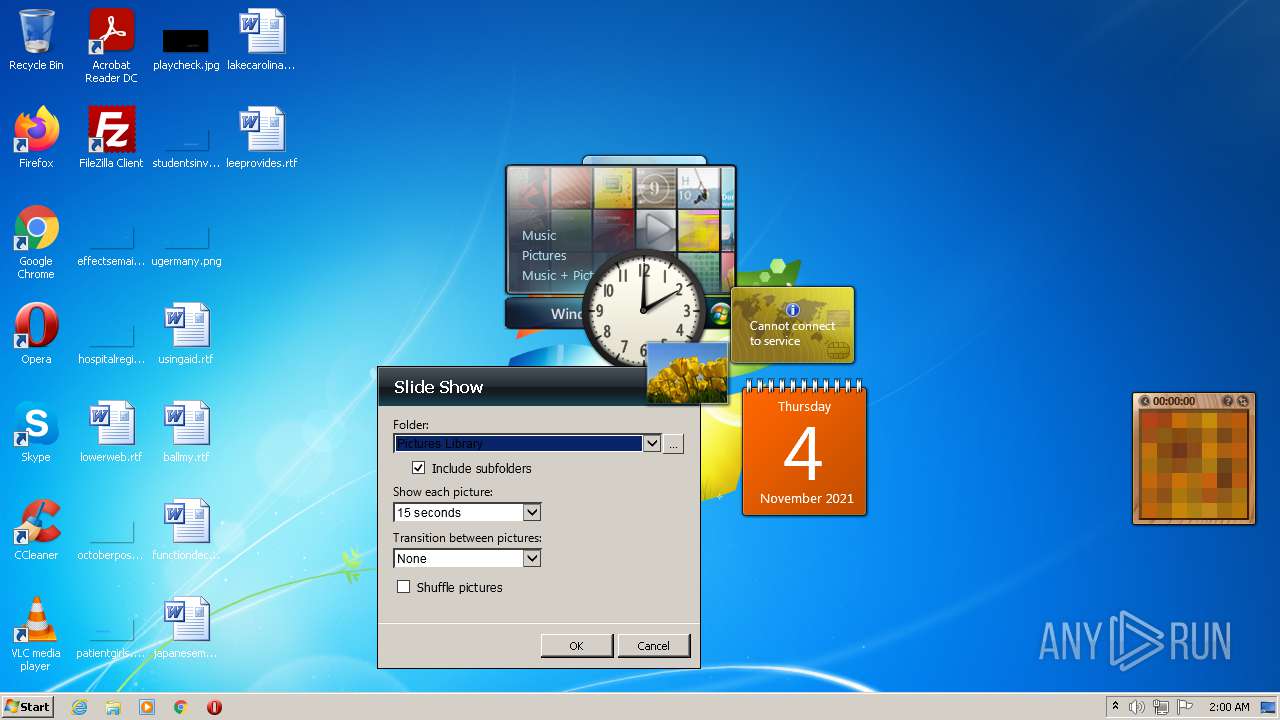Shuffle the picture puzzle tiles
The height and width of the screenshot is (720, 1280).
[1243, 401]
